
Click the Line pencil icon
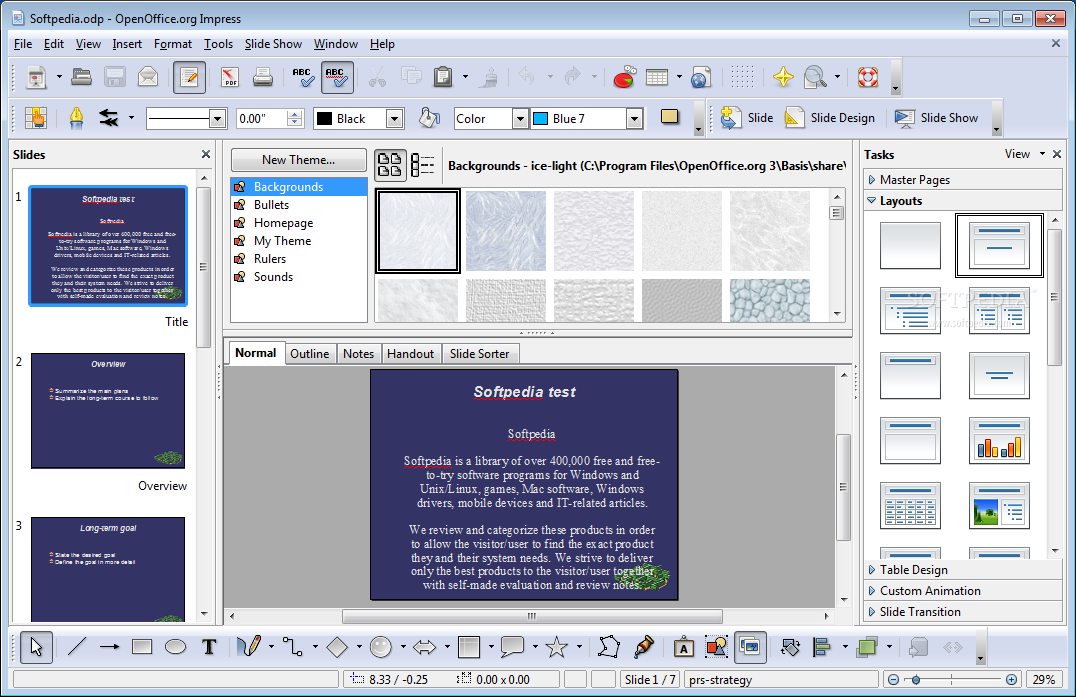76,118
